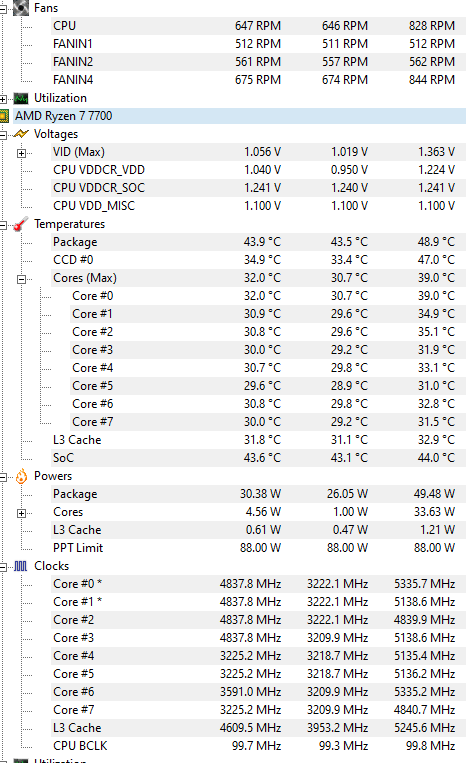466x763 pixels.
Task: Expand the Utilization node under Fans
Action: [3, 99]
